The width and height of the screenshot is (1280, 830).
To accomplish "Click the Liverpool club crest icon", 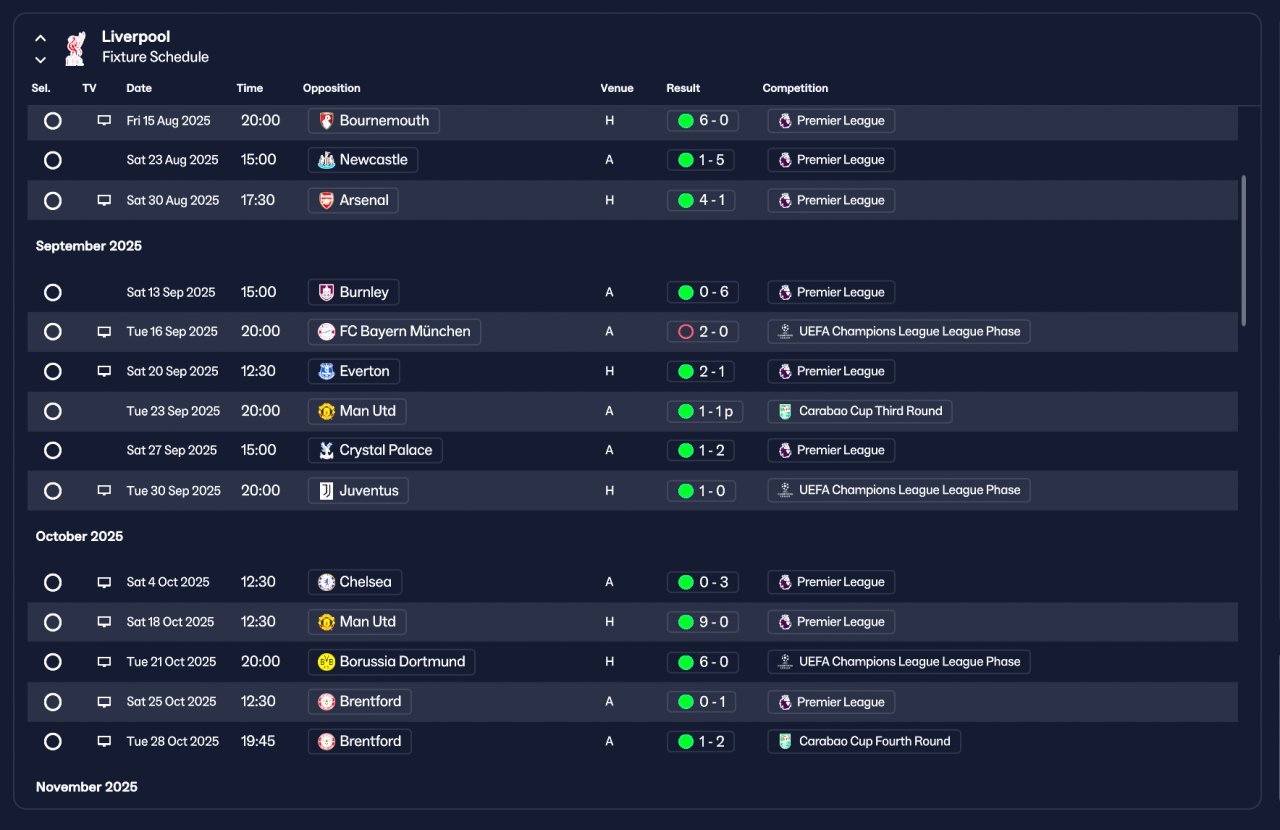I will [x=75, y=48].
